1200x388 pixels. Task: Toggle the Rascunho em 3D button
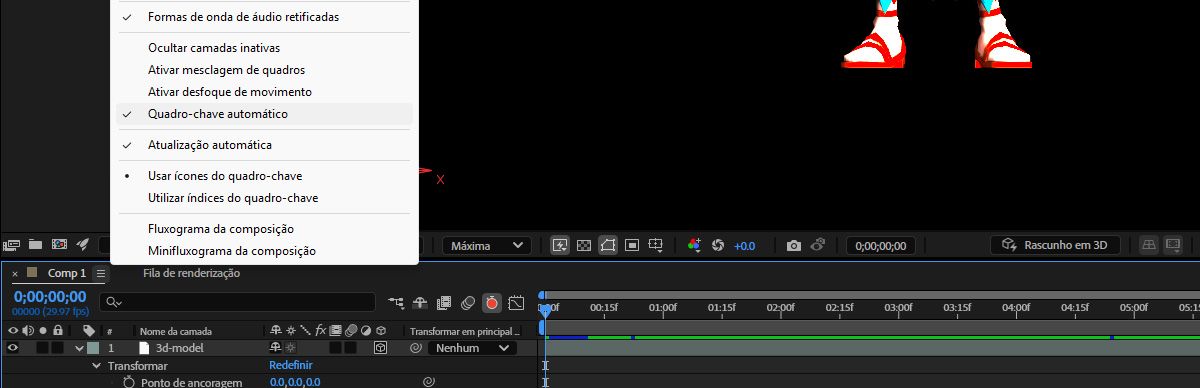1055,245
